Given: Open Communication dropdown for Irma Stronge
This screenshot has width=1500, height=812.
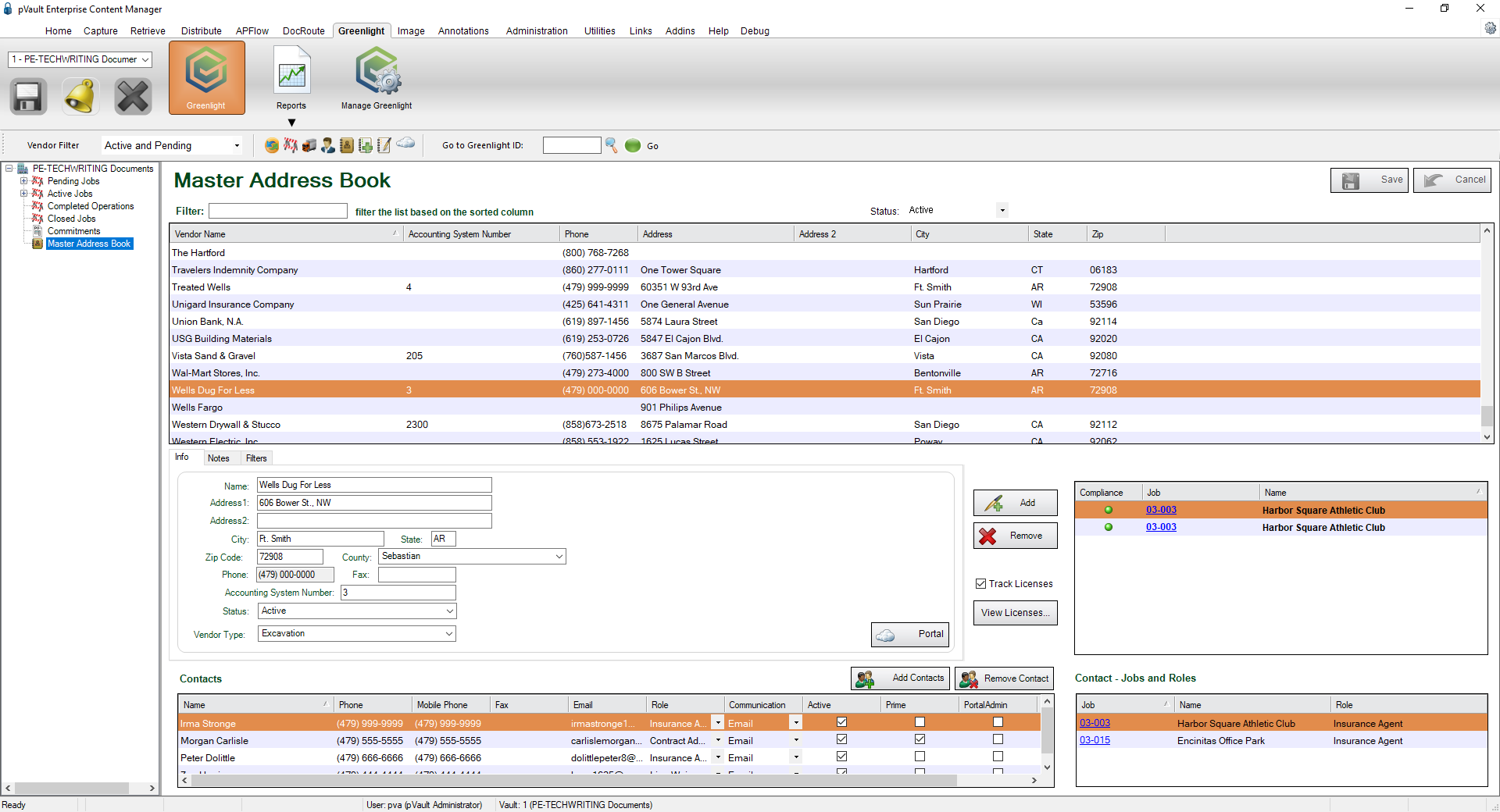Looking at the screenshot, I should tap(795, 723).
